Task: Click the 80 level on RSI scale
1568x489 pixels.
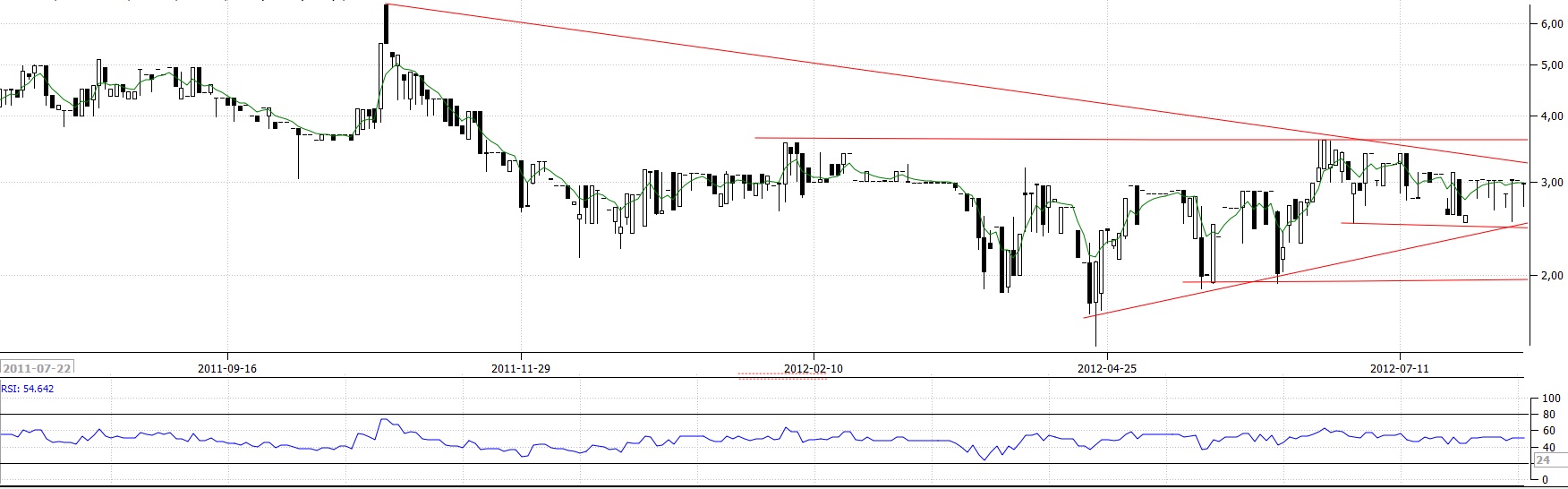Action: coord(1546,415)
